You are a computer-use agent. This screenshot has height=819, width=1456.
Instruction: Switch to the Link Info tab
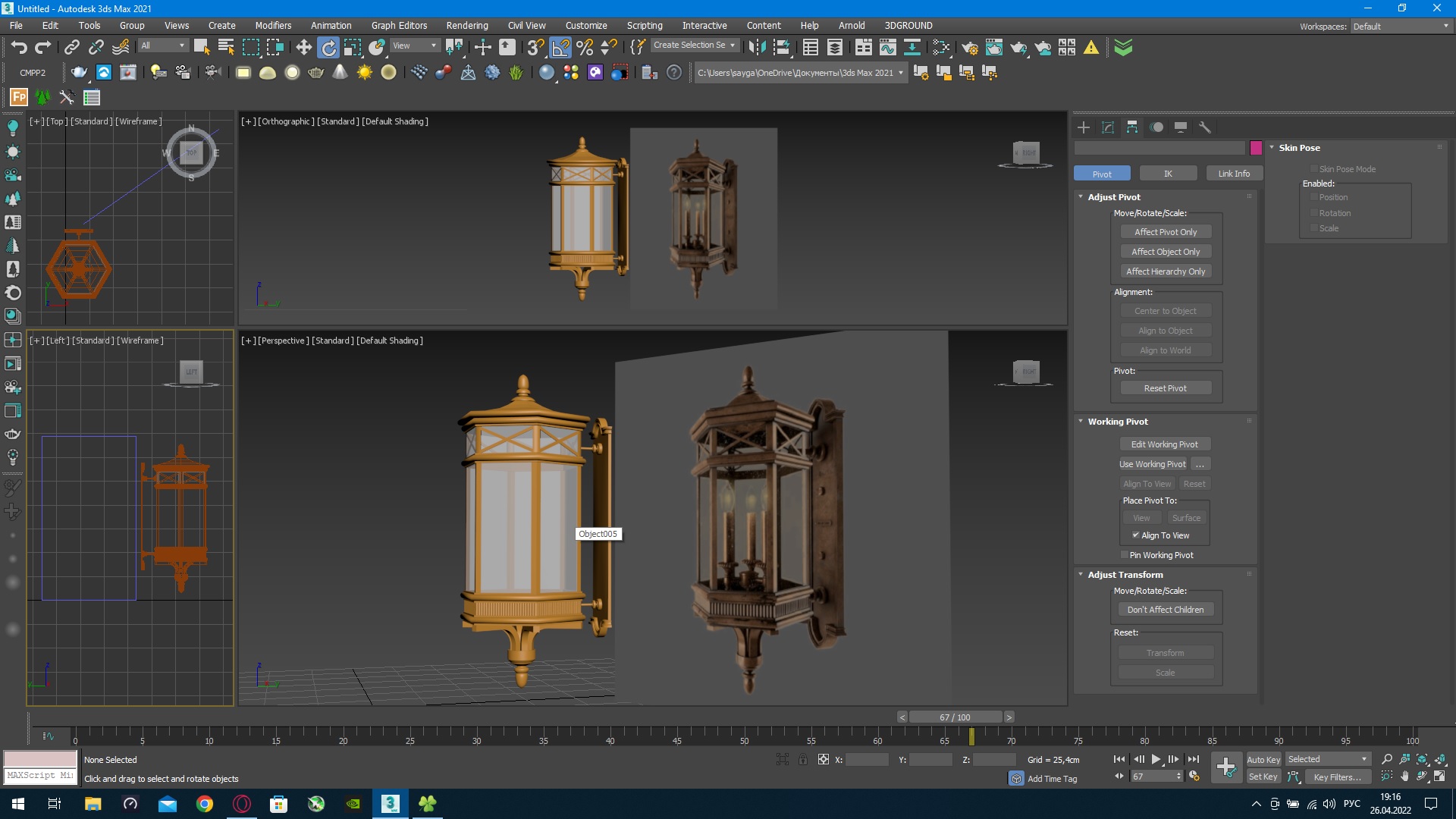[x=1234, y=174]
